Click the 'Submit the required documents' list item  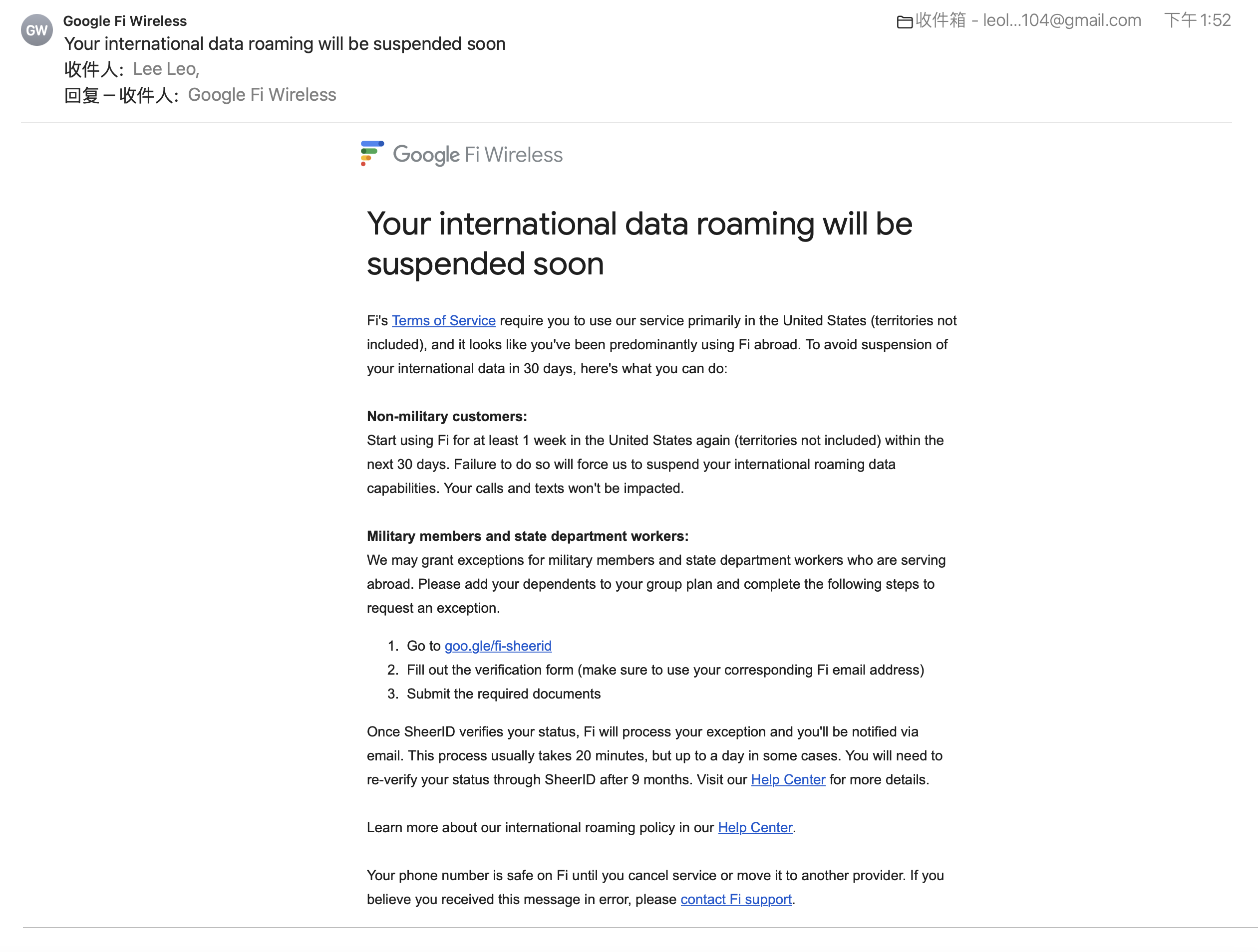click(x=503, y=694)
